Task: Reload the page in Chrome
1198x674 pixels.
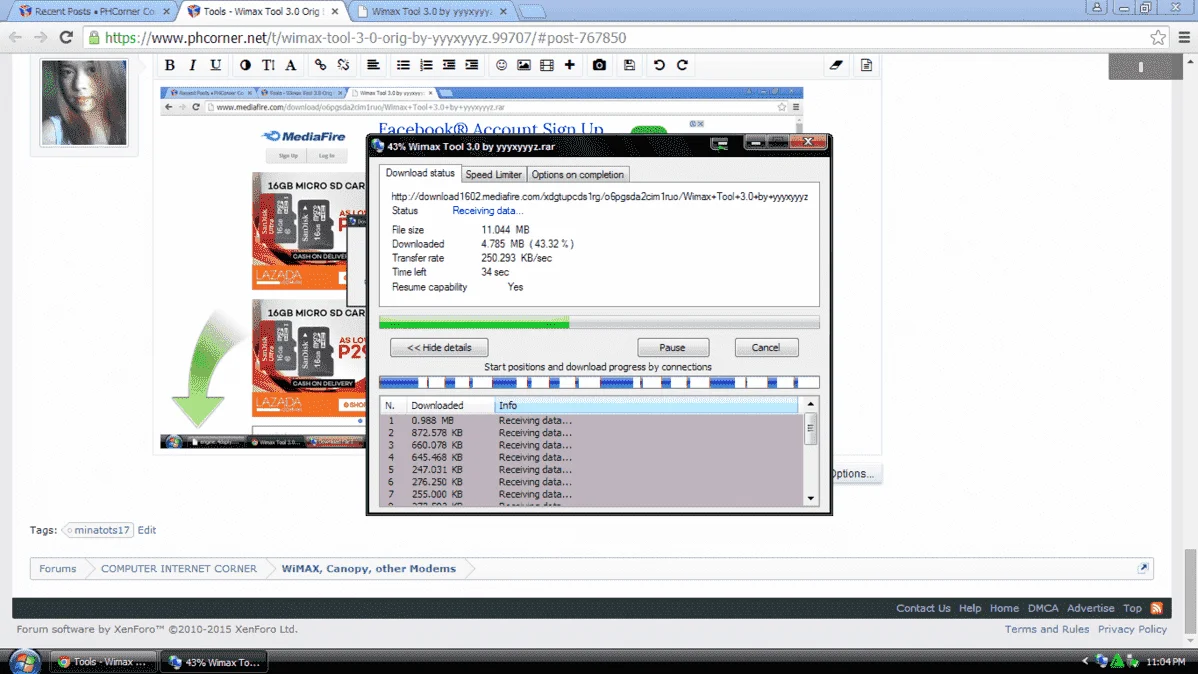Action: 66,37
